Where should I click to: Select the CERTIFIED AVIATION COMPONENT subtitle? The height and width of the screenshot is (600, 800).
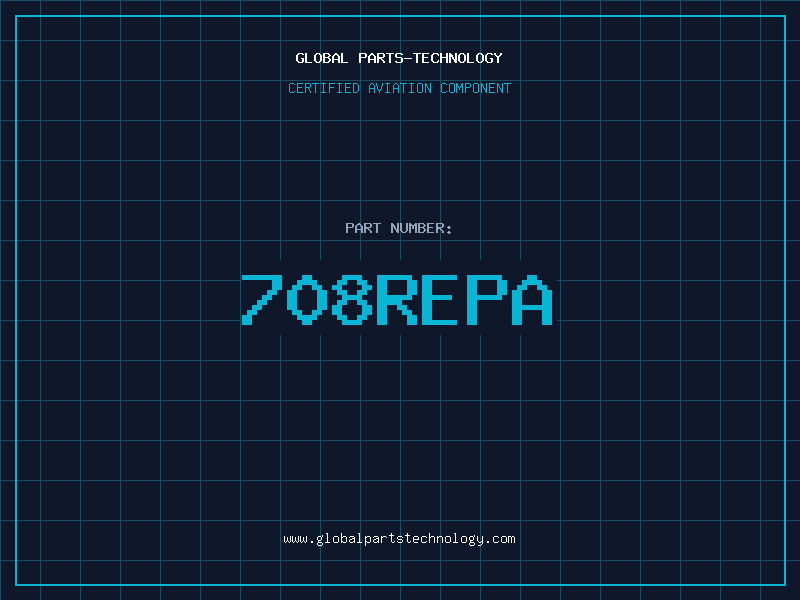pyautogui.click(x=399, y=88)
